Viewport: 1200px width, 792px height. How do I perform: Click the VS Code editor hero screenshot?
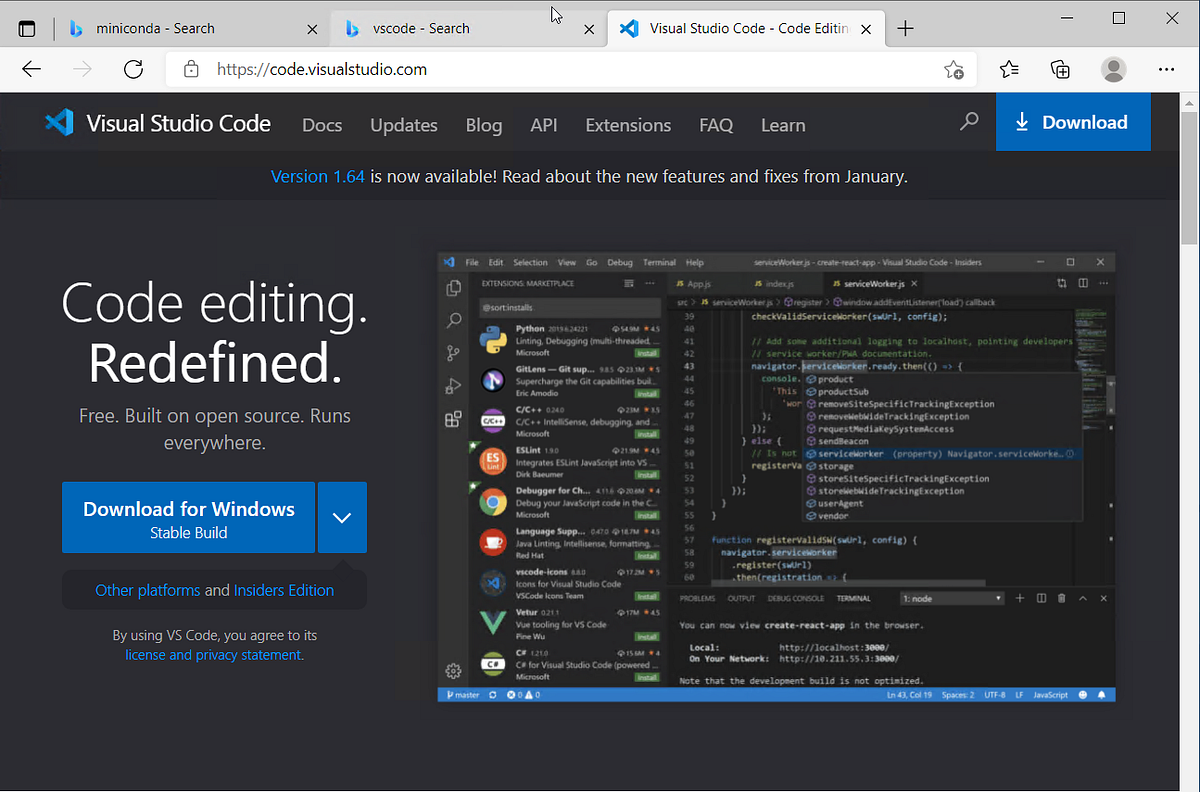[x=776, y=477]
